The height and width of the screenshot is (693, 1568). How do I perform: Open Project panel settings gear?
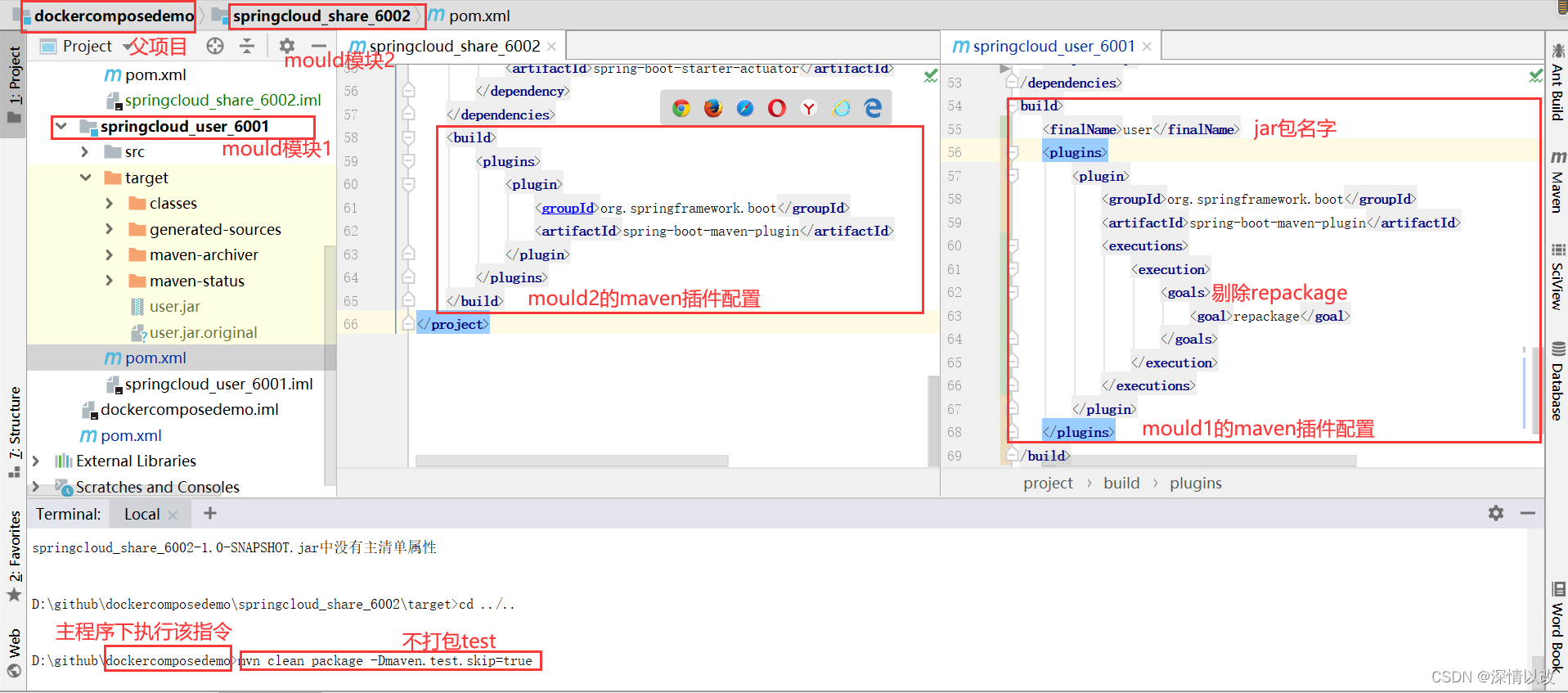point(287,46)
